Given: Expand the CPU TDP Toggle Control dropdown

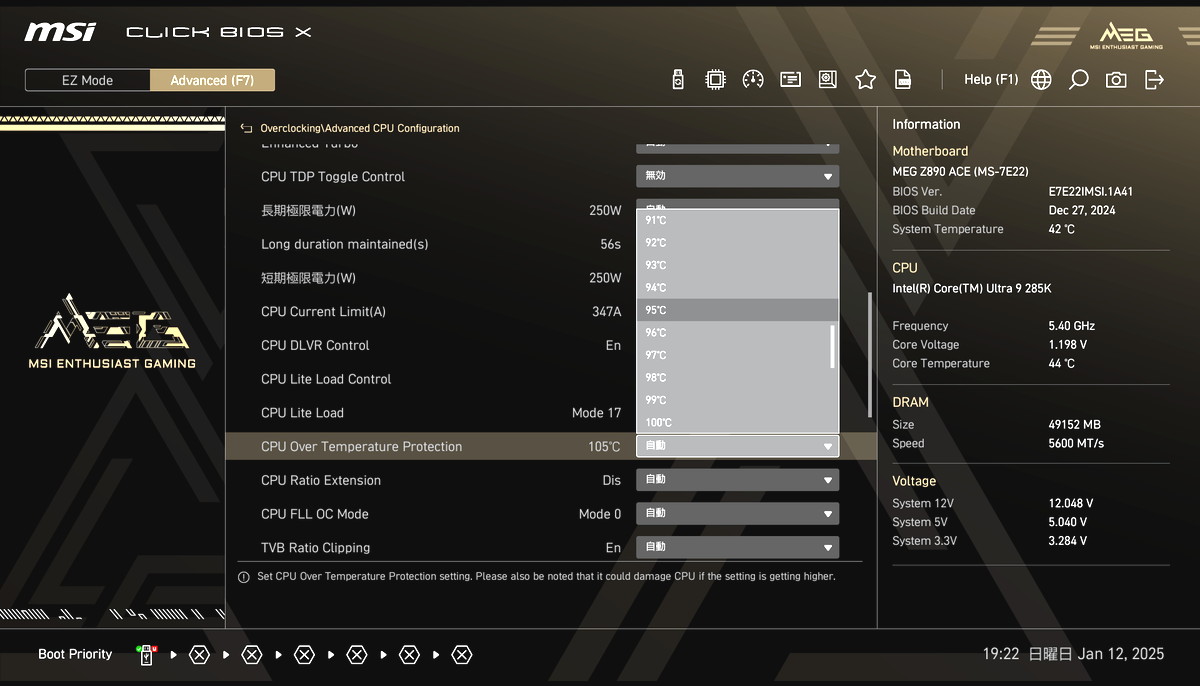Looking at the screenshot, I should (737, 176).
